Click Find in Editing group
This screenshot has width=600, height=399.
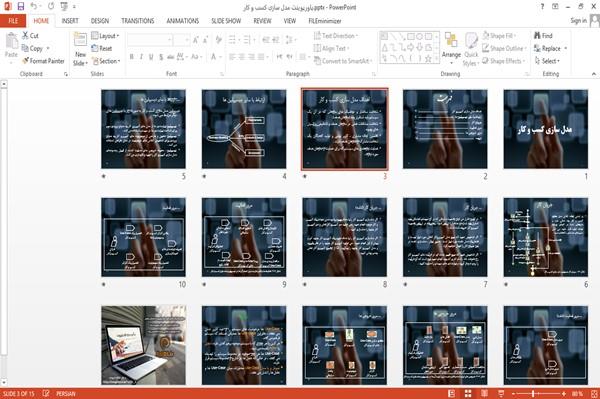[x=543, y=36]
